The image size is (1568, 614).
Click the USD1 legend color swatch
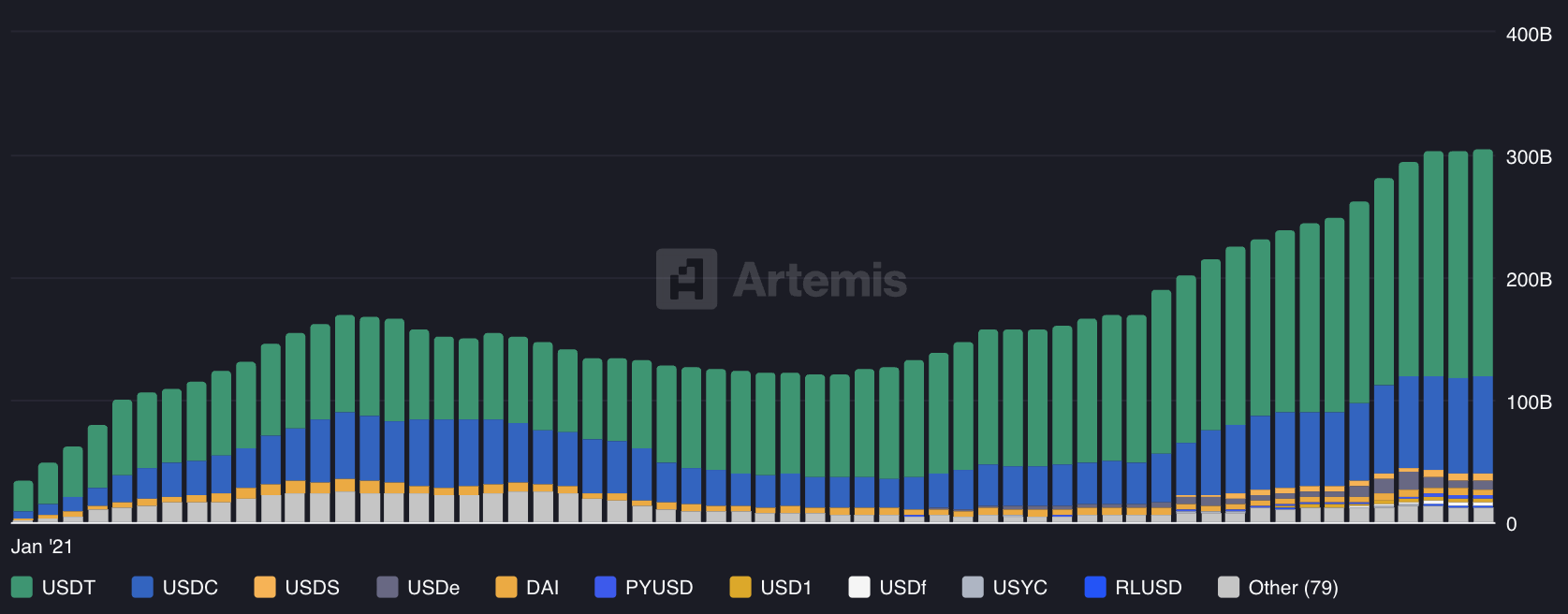(740, 587)
